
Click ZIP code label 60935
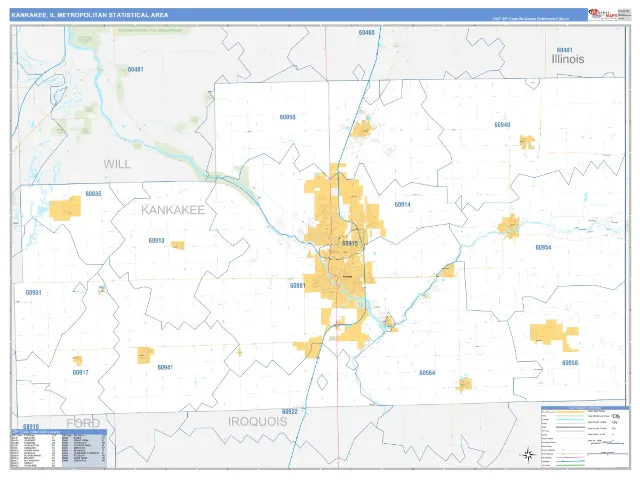[x=93, y=194]
